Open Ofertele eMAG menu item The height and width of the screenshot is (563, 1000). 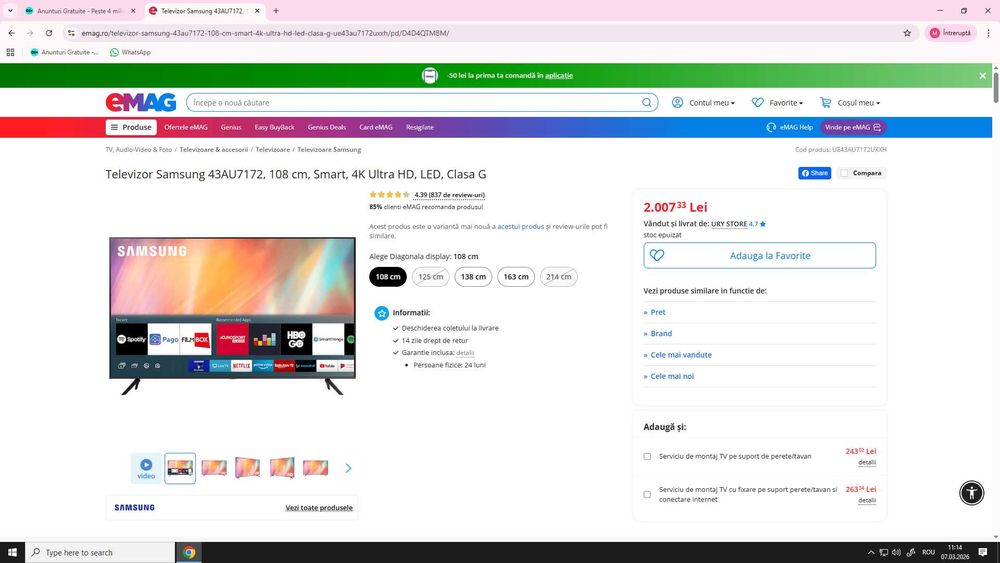[186, 128]
